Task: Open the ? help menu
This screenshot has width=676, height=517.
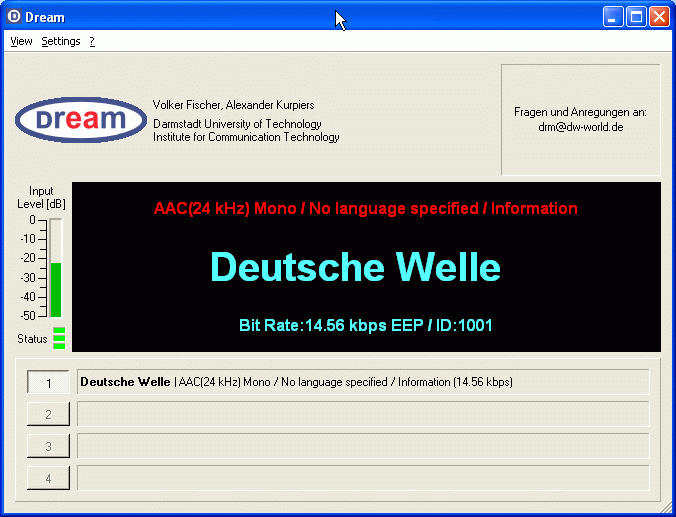Action: pyautogui.click(x=92, y=41)
